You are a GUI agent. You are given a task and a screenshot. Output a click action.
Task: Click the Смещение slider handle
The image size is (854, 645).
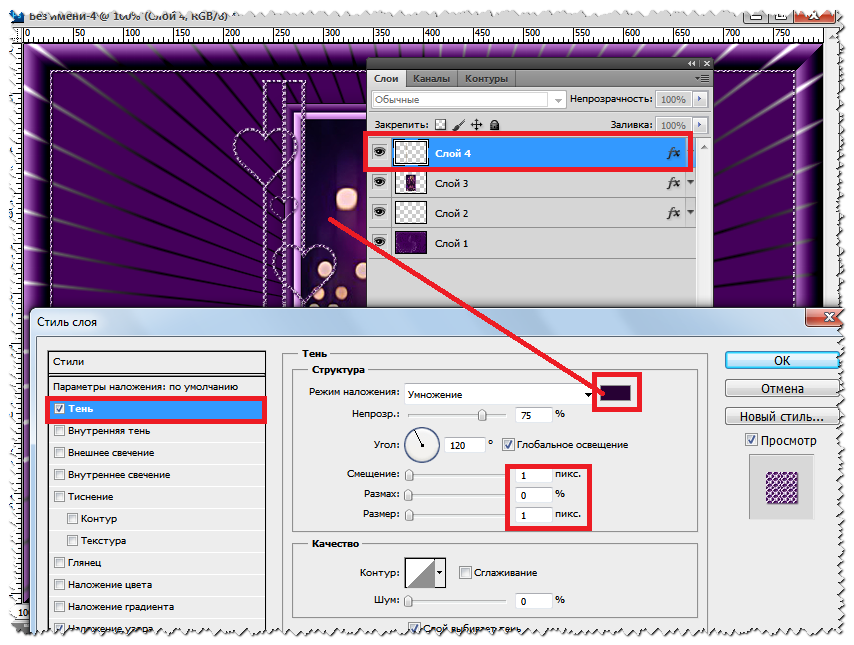410,475
